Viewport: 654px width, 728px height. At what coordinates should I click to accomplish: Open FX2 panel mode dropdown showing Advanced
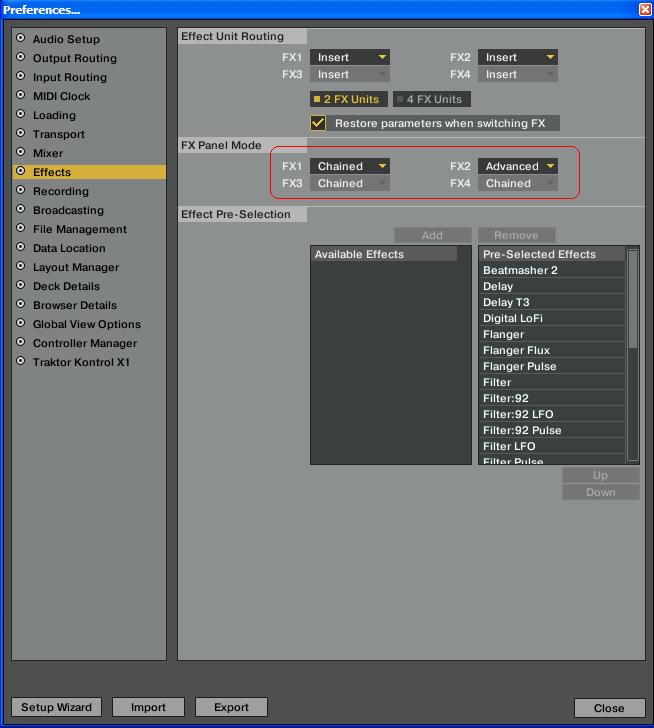click(x=518, y=166)
